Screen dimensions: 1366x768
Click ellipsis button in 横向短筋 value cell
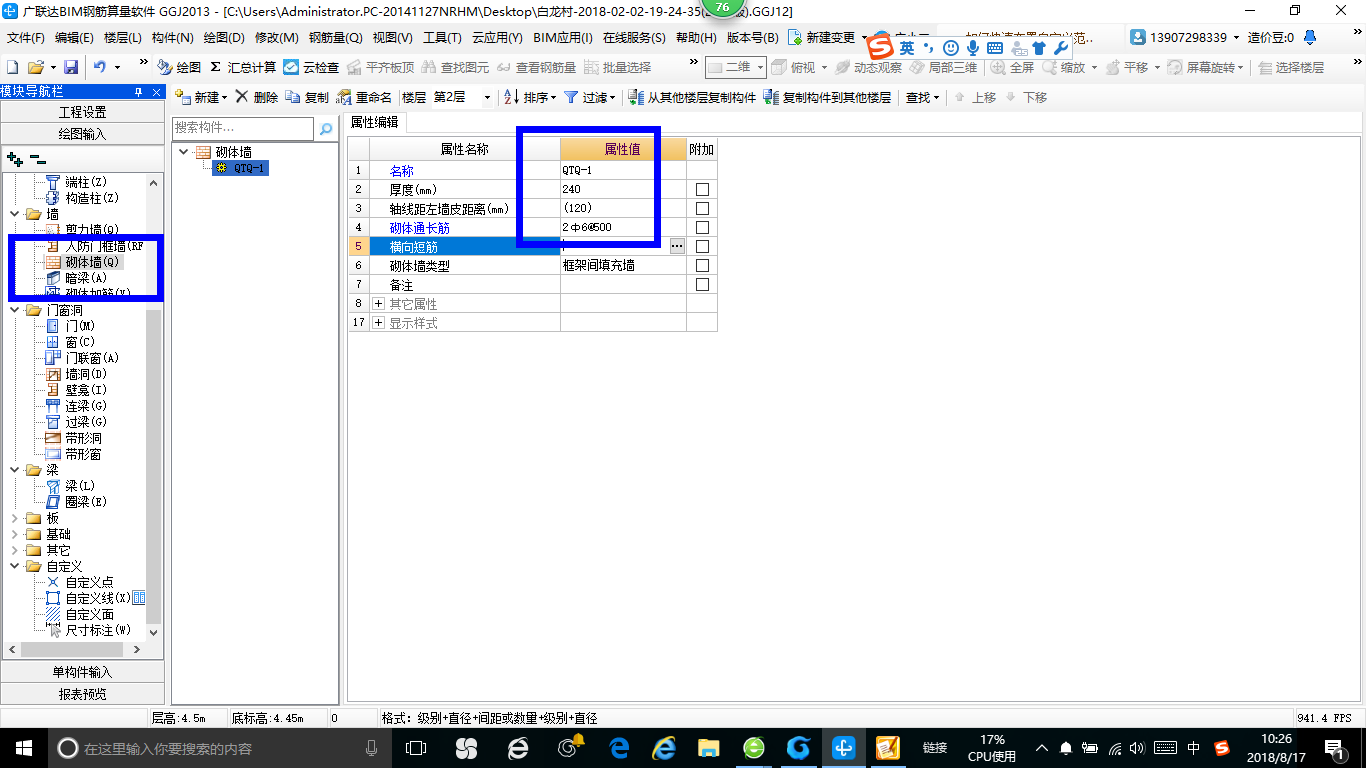coord(677,246)
